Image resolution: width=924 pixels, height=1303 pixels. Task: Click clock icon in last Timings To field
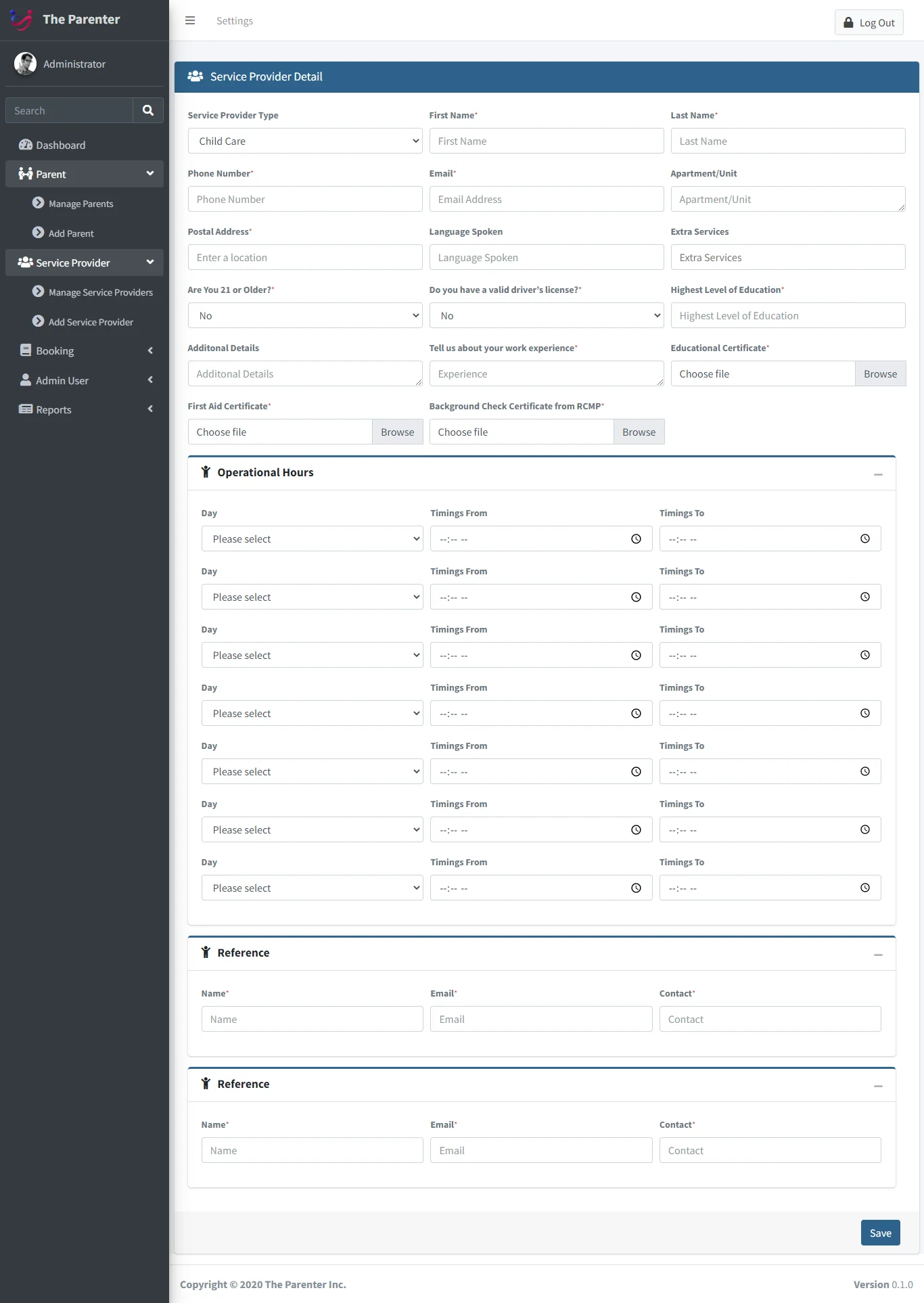pyautogui.click(x=864, y=888)
